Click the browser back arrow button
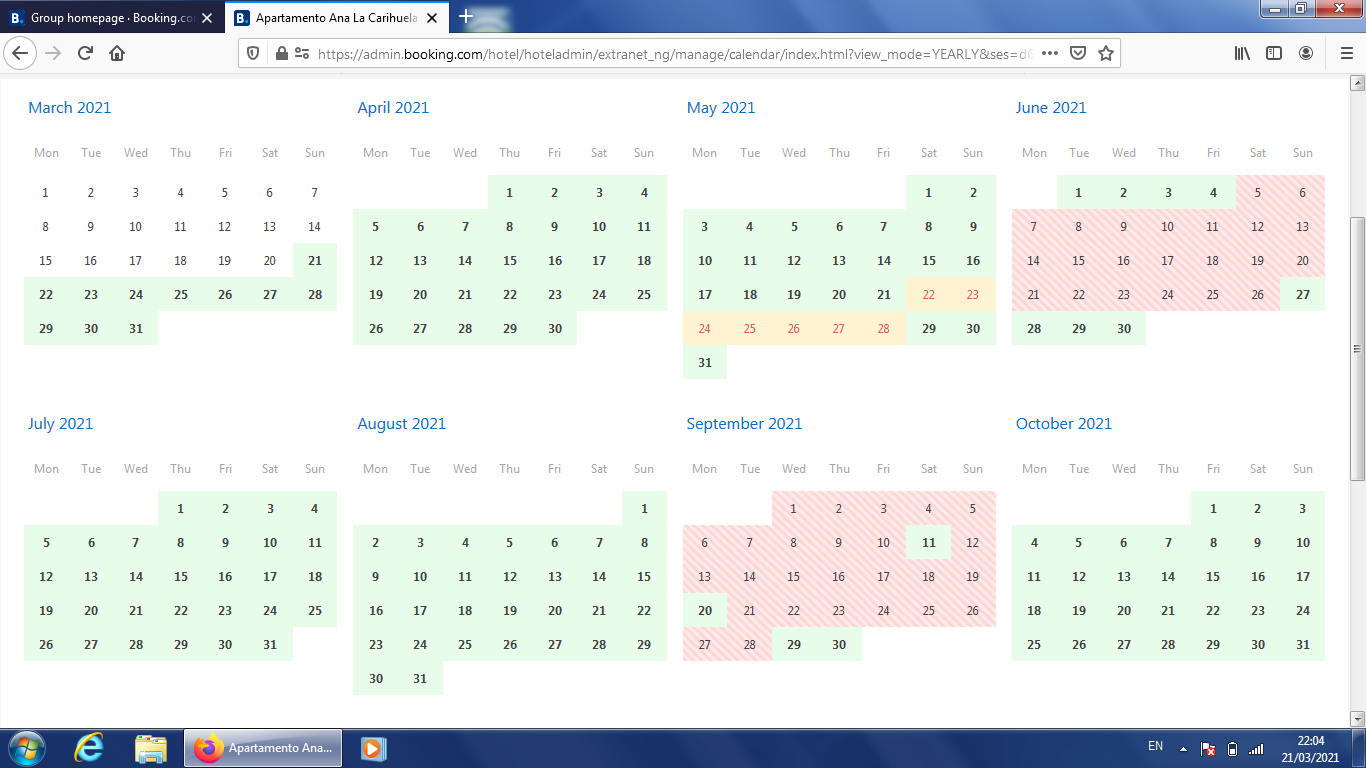The image size is (1366, 768). 21,53
